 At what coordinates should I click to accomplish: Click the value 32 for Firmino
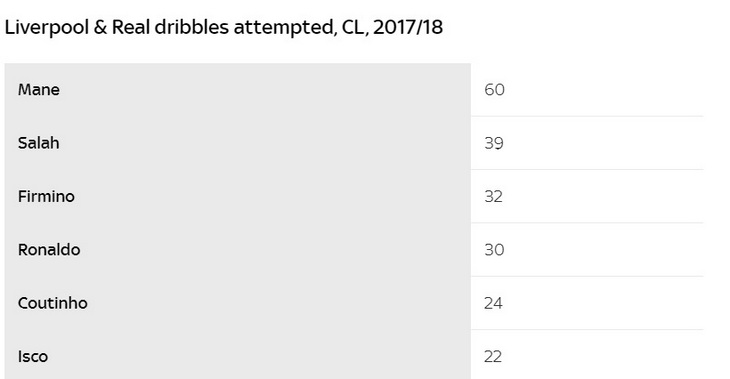click(493, 196)
